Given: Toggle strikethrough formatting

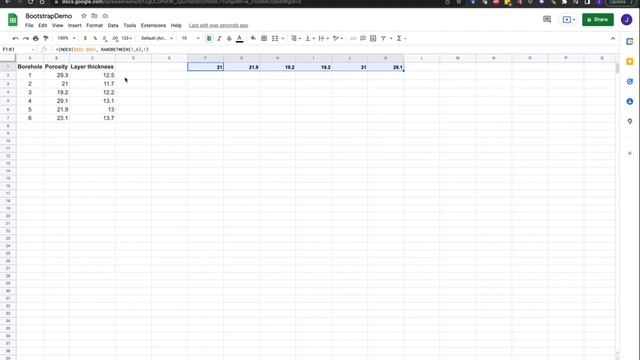Looking at the screenshot, I should tap(229, 38).
